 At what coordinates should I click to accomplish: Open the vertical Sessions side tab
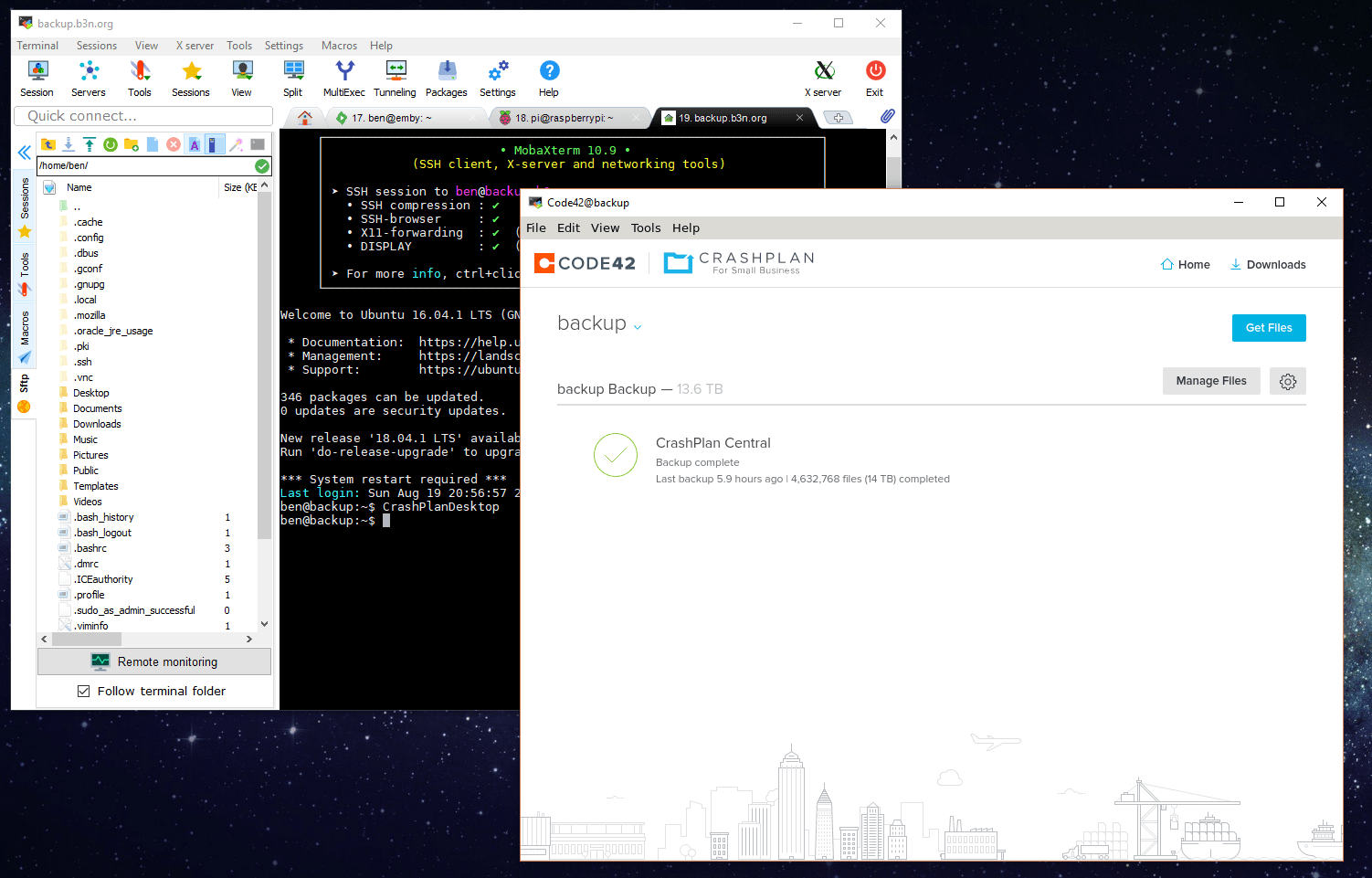point(25,208)
